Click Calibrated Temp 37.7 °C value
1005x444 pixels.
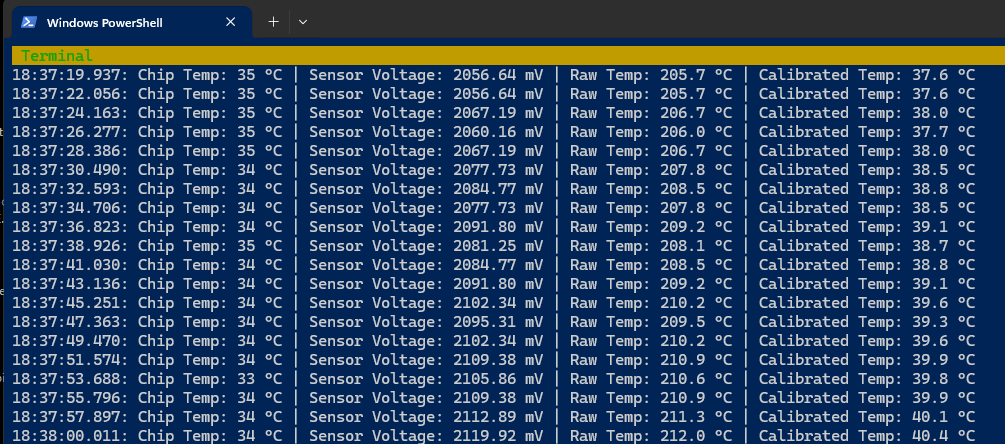click(943, 132)
